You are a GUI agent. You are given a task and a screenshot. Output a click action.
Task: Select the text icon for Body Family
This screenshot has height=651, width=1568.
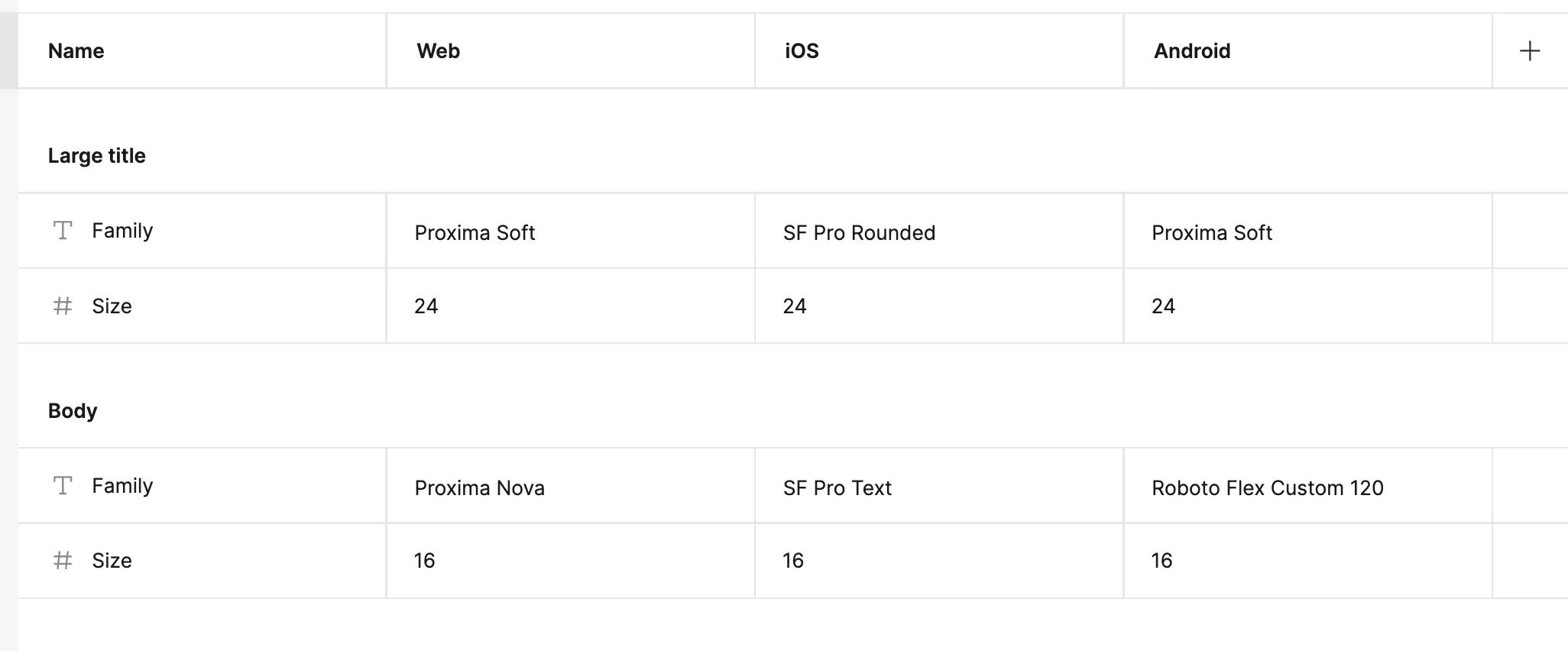click(x=63, y=485)
